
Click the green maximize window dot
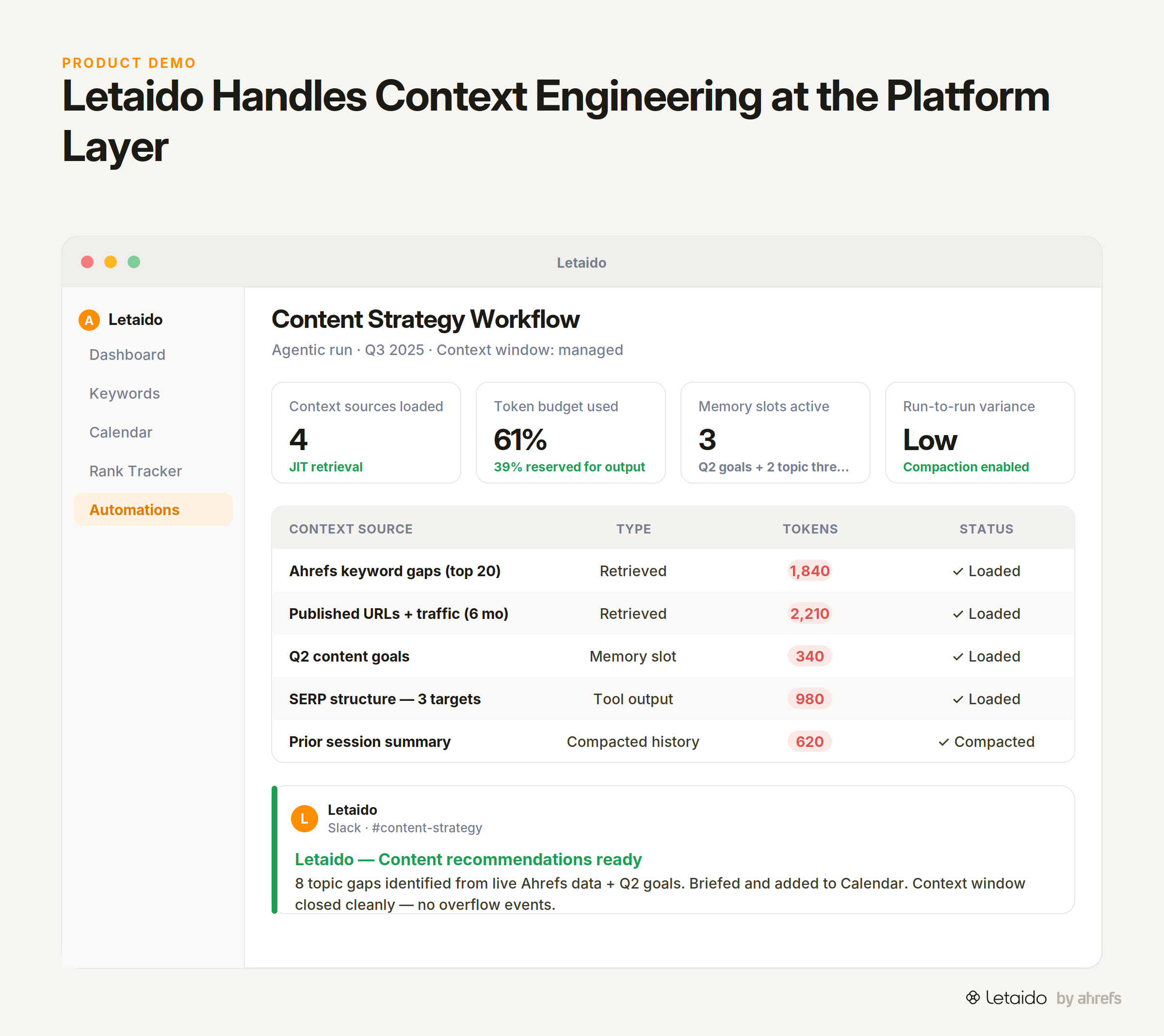[x=134, y=262]
